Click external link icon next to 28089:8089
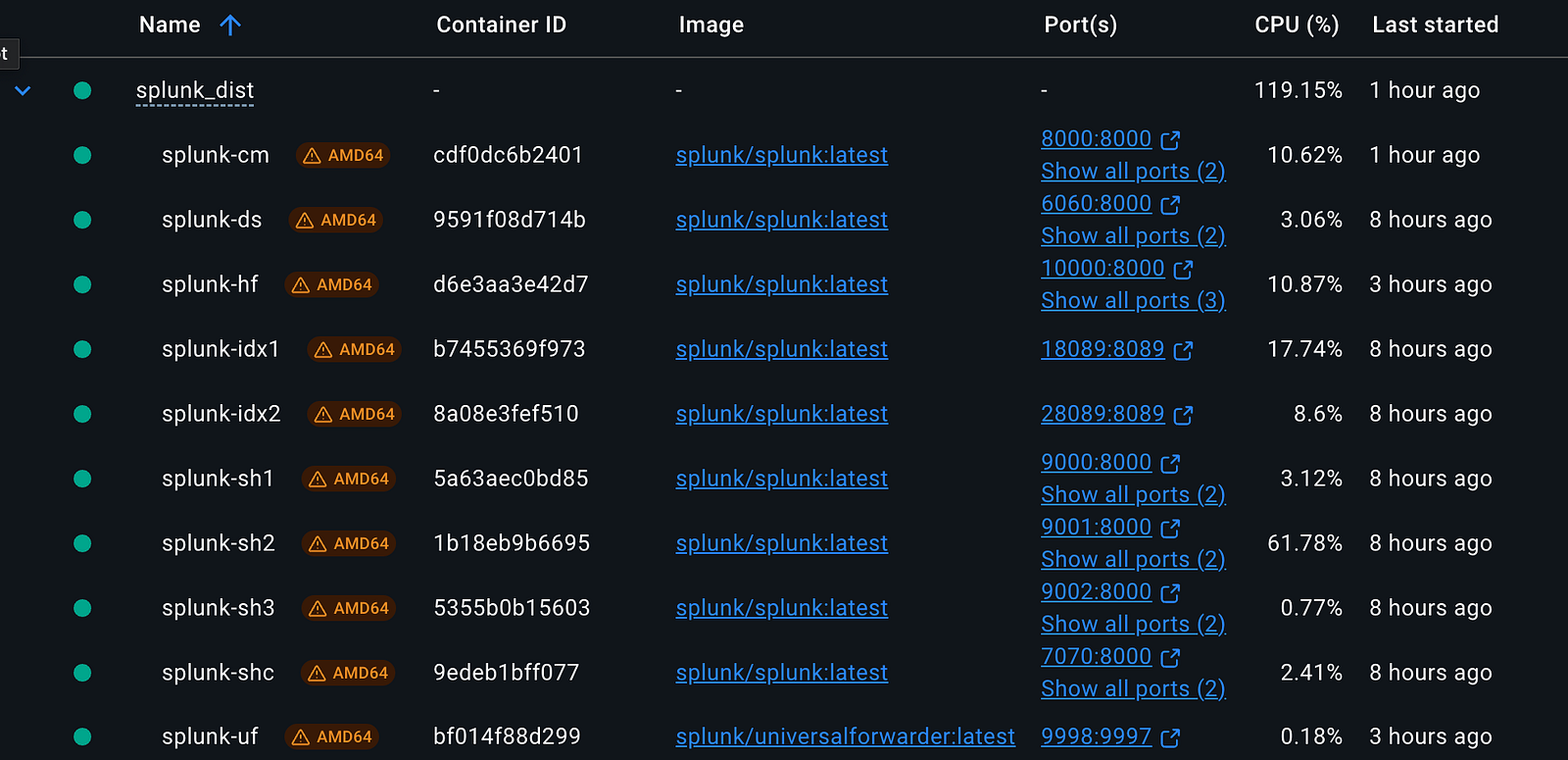The height and width of the screenshot is (760, 1568). [x=1183, y=415]
